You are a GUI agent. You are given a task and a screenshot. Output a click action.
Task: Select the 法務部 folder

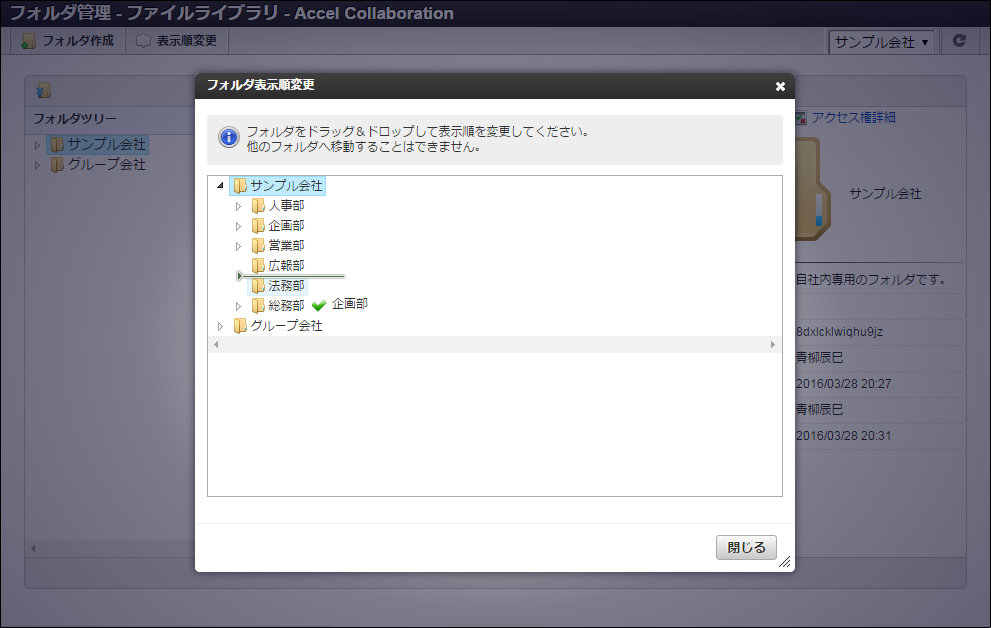[x=286, y=286]
